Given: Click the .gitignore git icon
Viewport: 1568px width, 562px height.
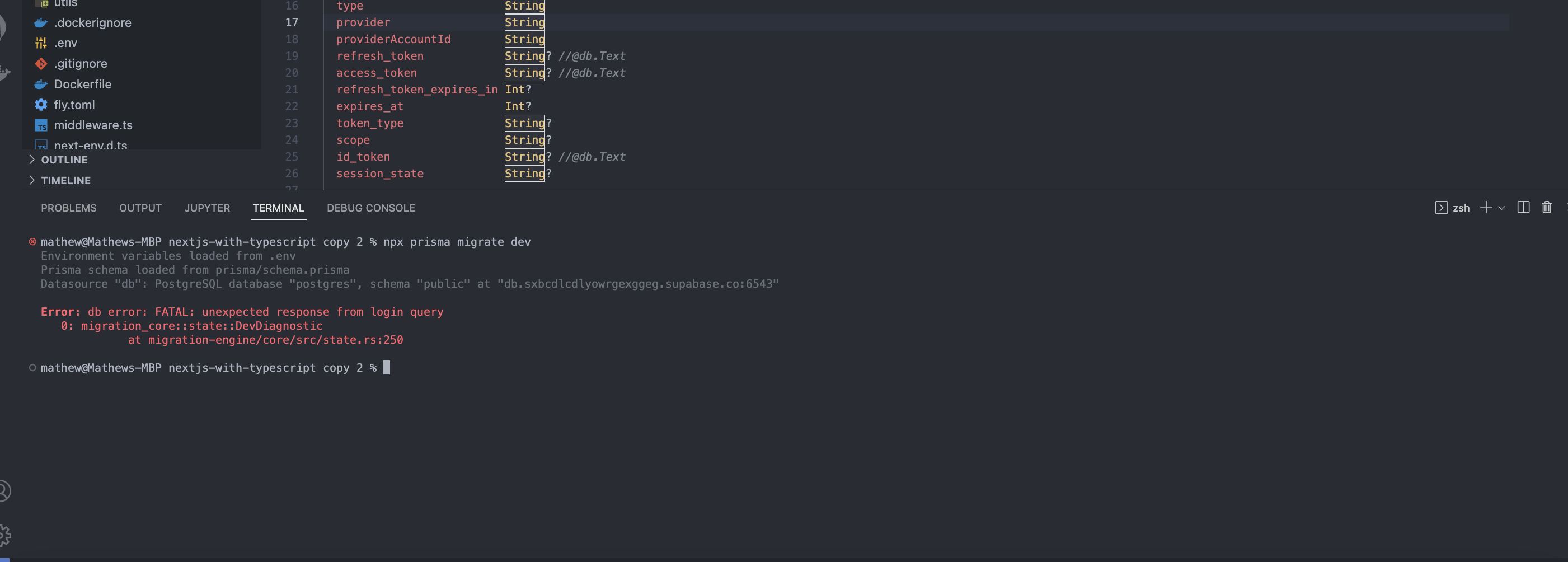Looking at the screenshot, I should click(x=40, y=63).
